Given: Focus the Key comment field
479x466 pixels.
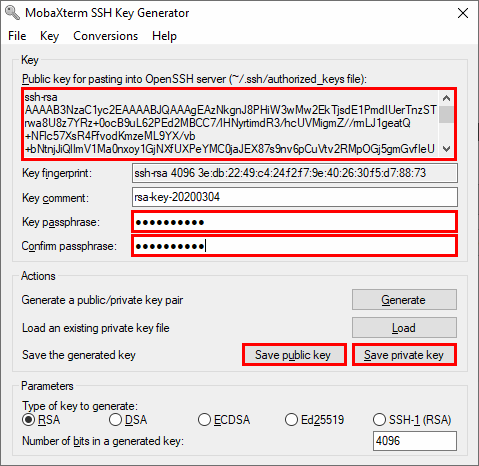Looking at the screenshot, I should point(295,197).
